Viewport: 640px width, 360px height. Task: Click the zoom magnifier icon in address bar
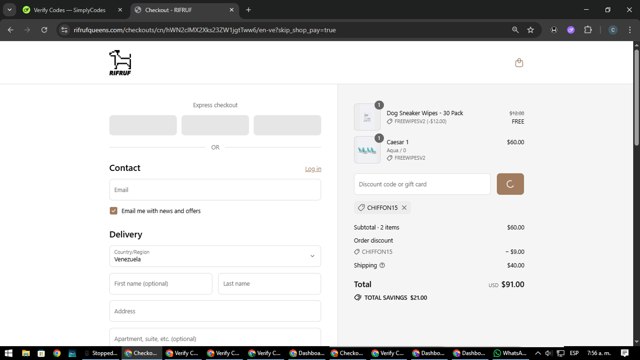pos(515,30)
